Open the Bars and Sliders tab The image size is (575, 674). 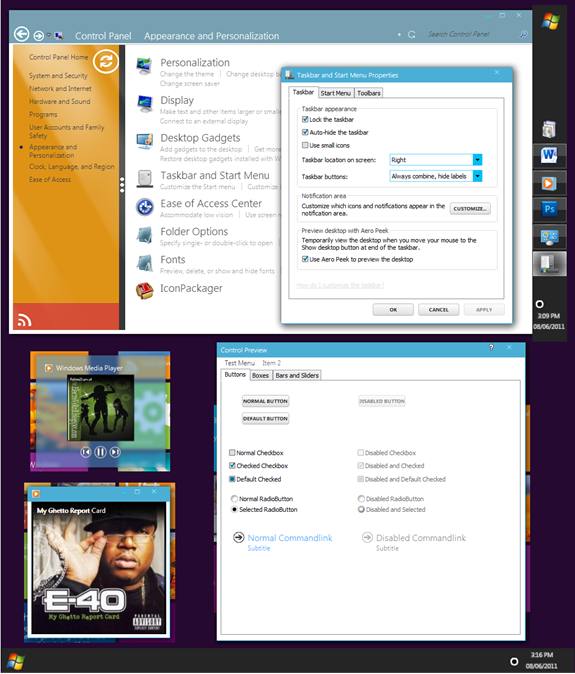(x=297, y=375)
